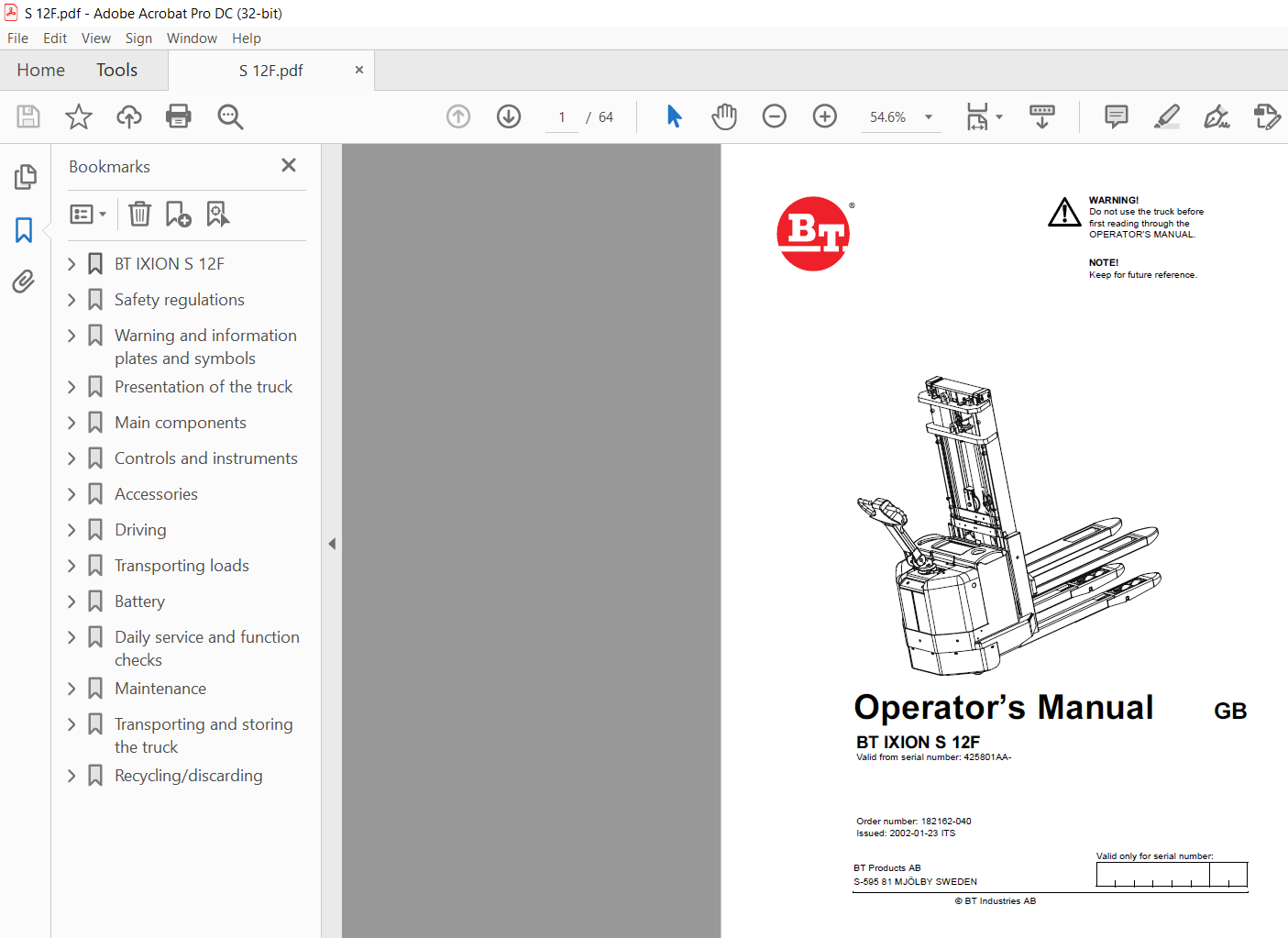Open the Find text magnifier tool
The width and height of the screenshot is (1288, 938).
coord(230,116)
